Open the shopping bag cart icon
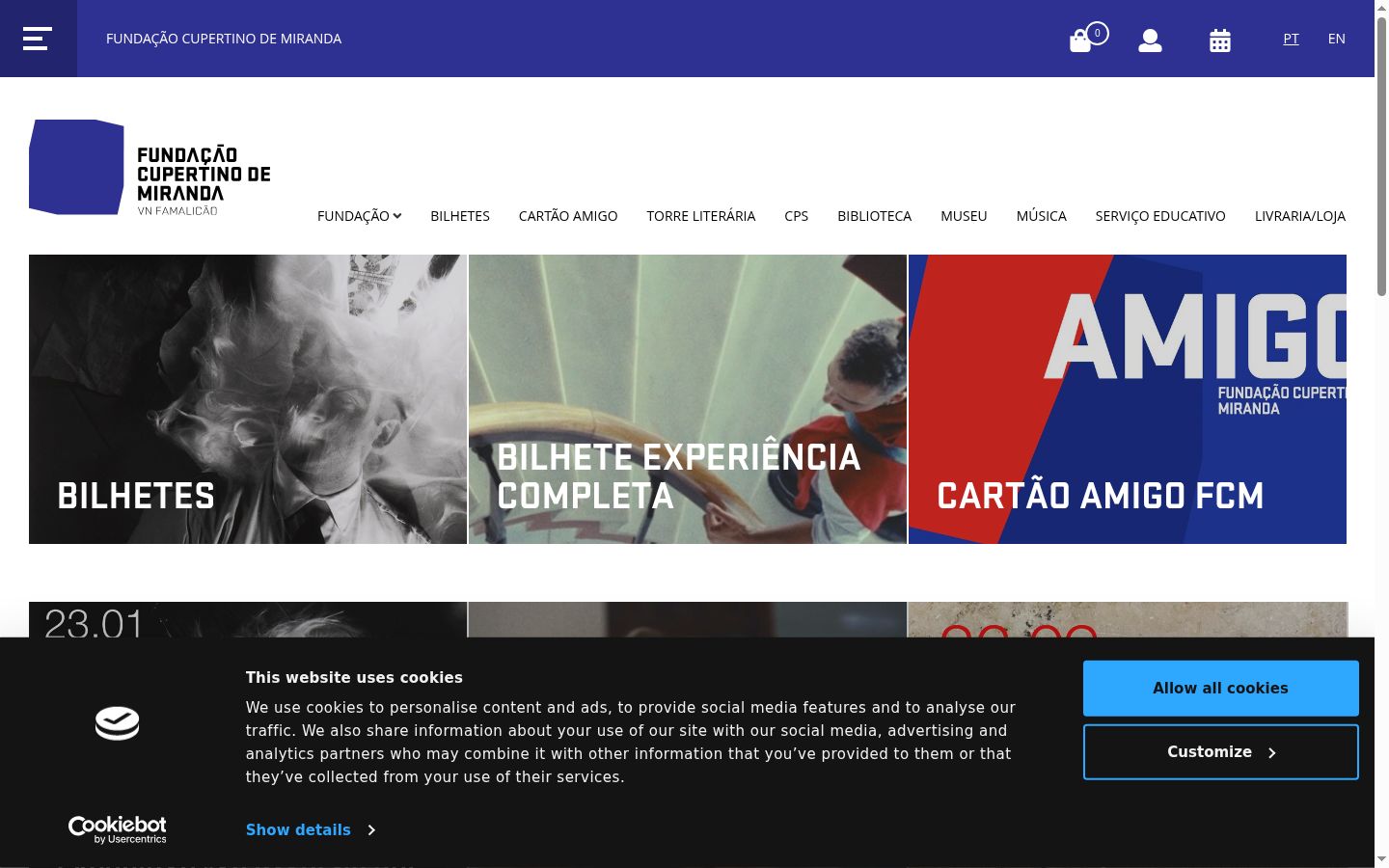Screen dimensions: 1389x868 click(1081, 40)
